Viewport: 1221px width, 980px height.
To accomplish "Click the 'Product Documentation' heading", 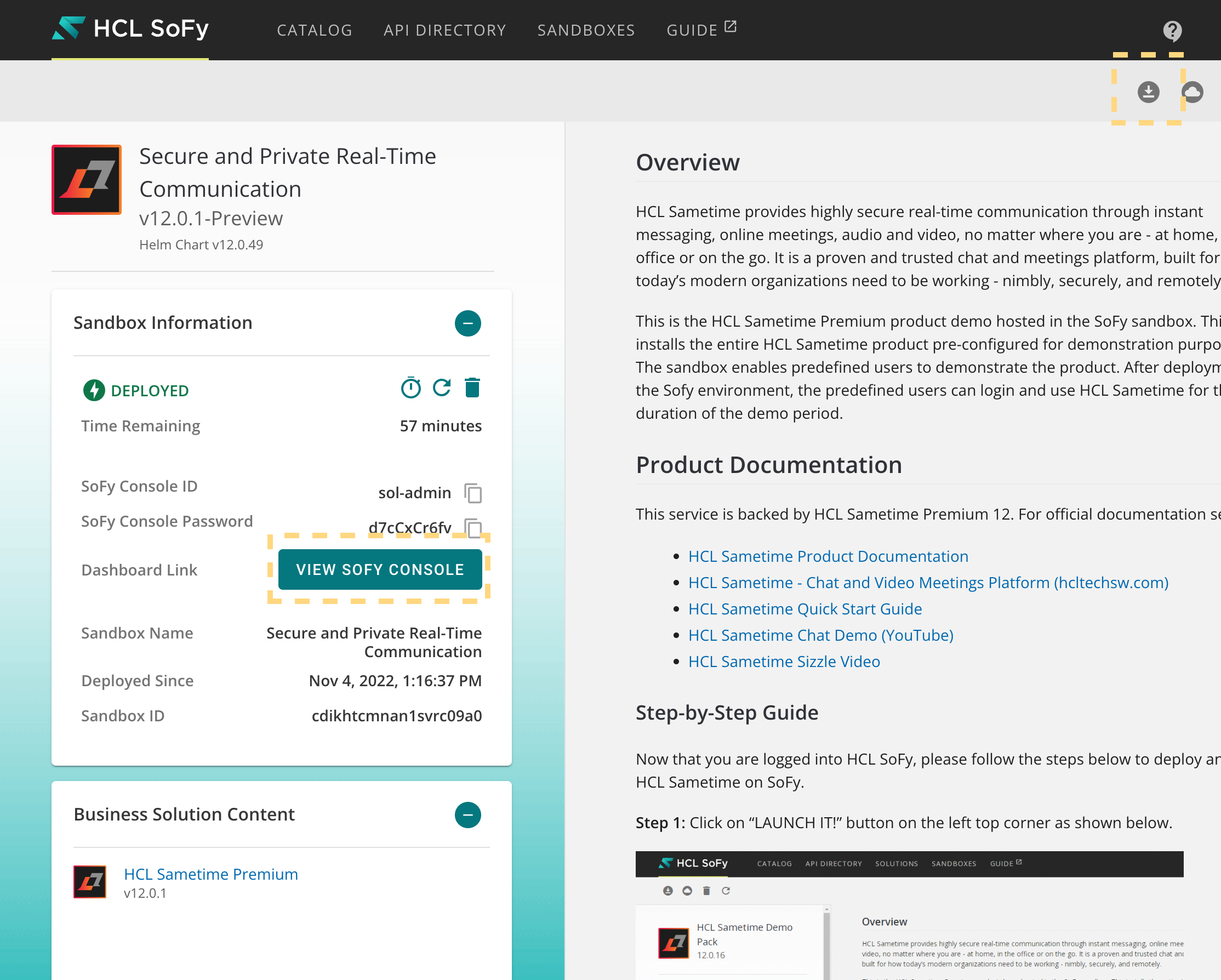I will pos(768,465).
